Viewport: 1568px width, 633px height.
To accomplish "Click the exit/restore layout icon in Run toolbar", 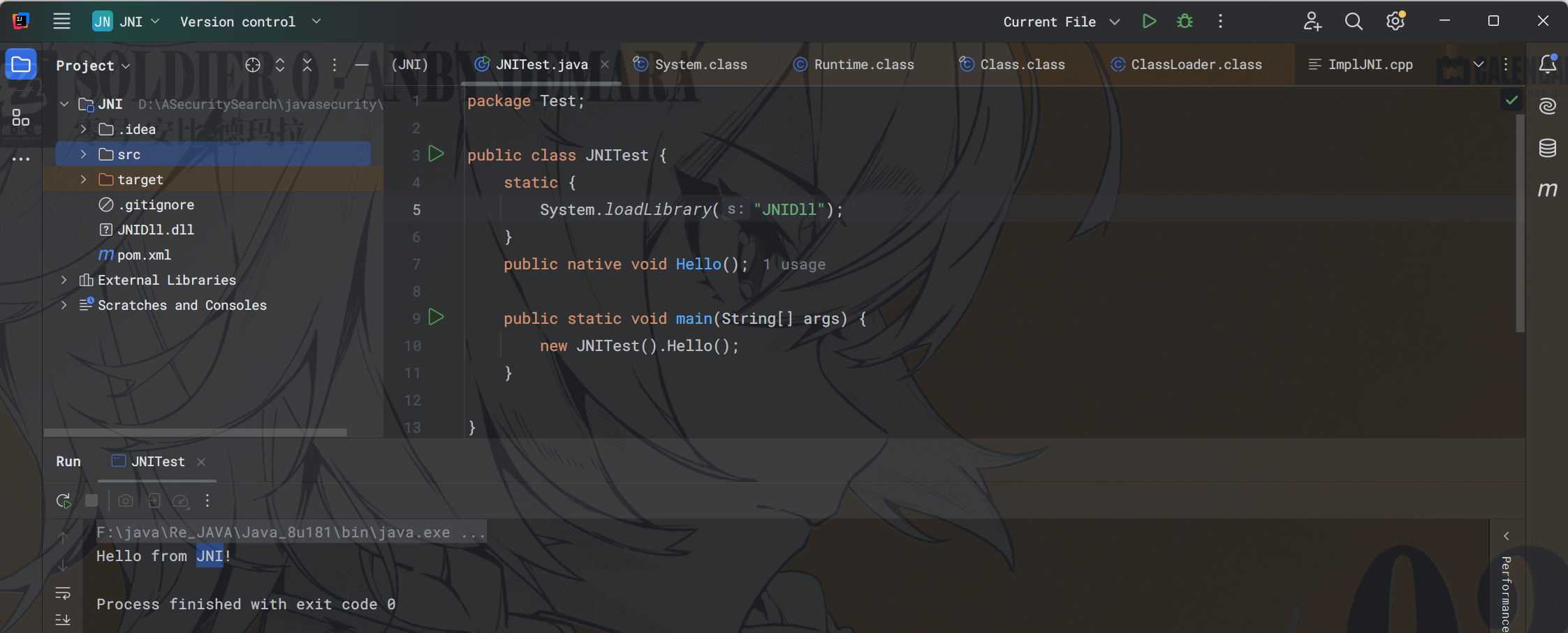I will pyautogui.click(x=154, y=500).
